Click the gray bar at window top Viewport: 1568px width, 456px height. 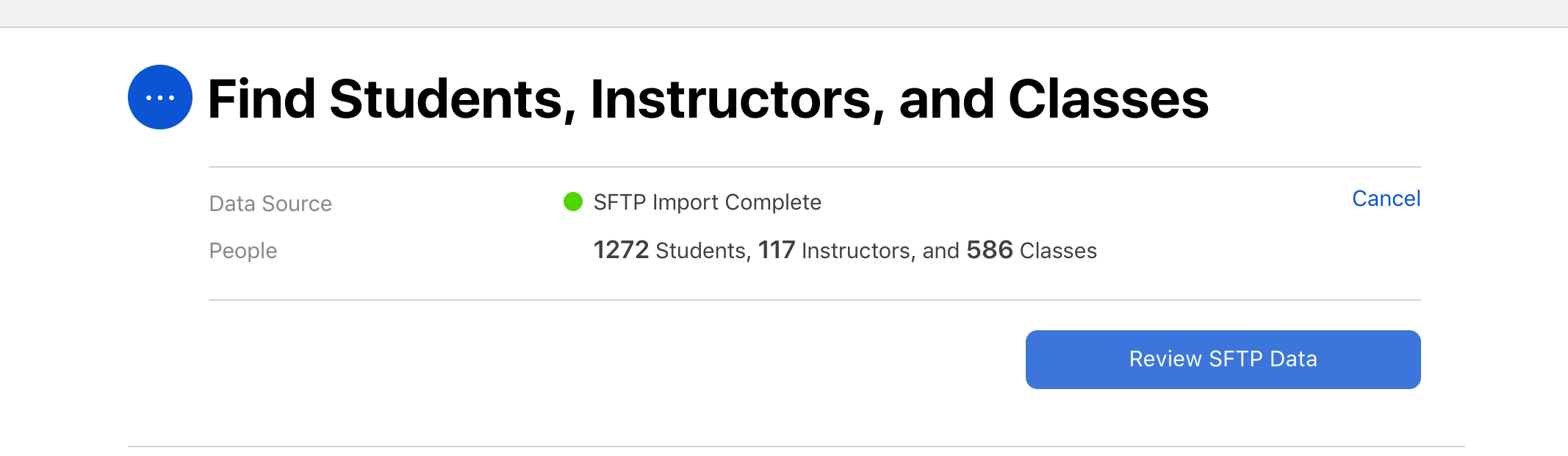click(x=784, y=13)
